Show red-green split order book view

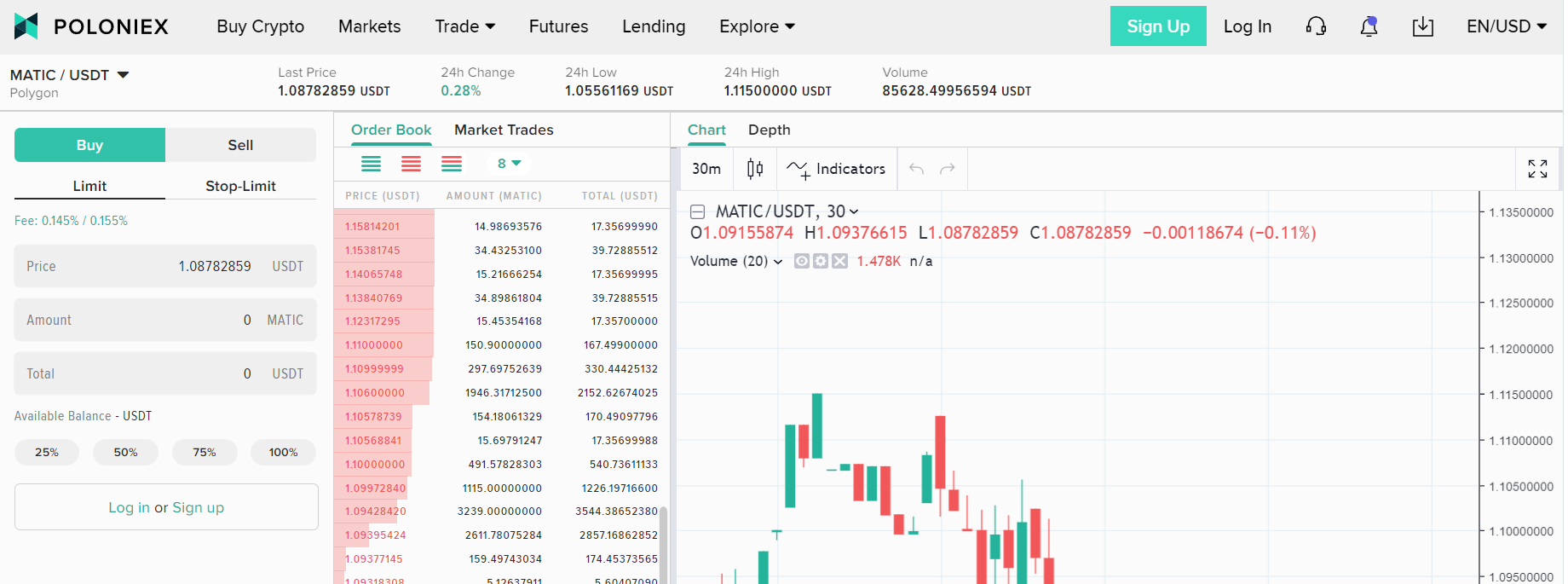[452, 164]
